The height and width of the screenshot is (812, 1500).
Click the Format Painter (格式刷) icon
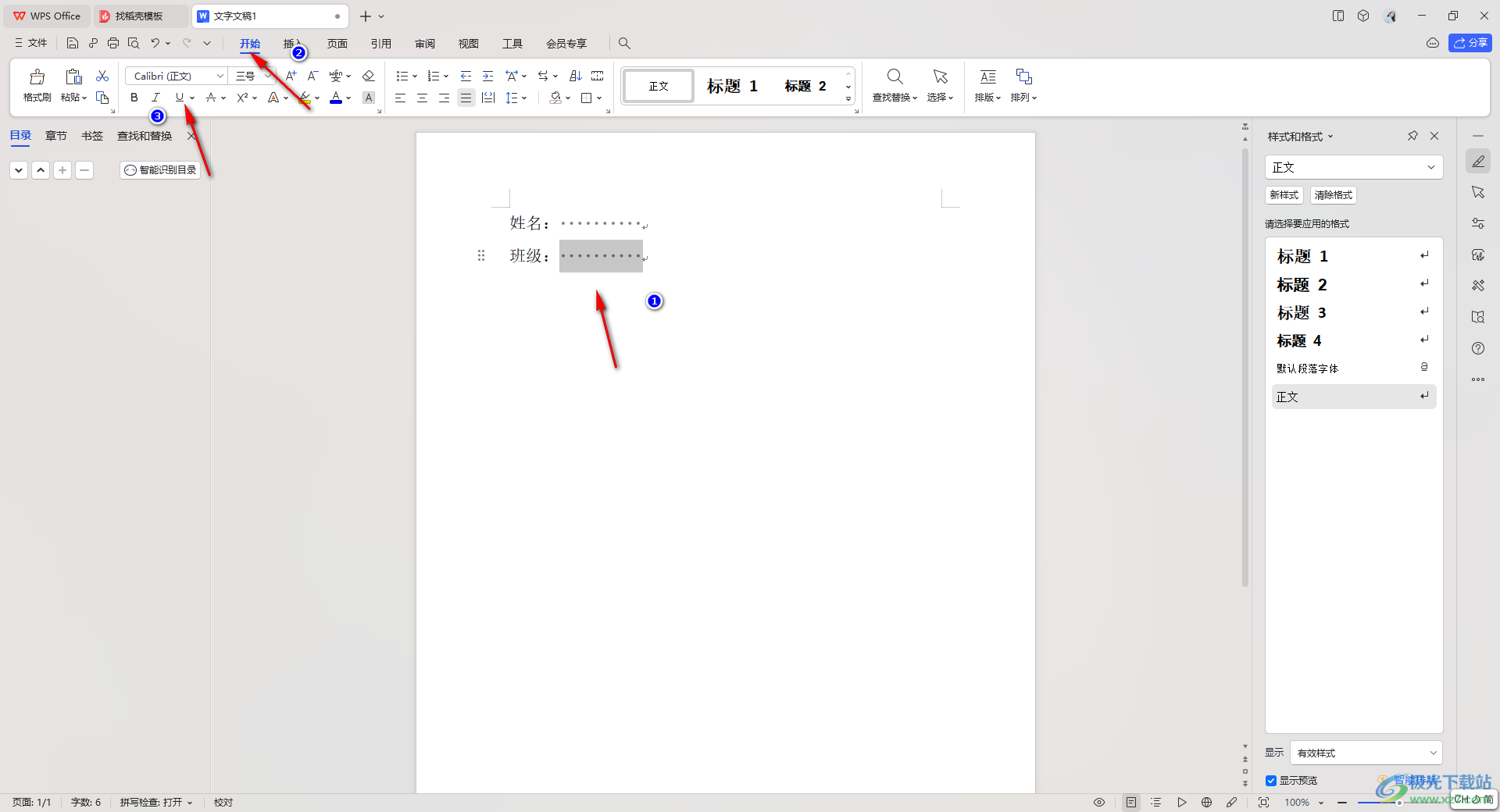(37, 77)
